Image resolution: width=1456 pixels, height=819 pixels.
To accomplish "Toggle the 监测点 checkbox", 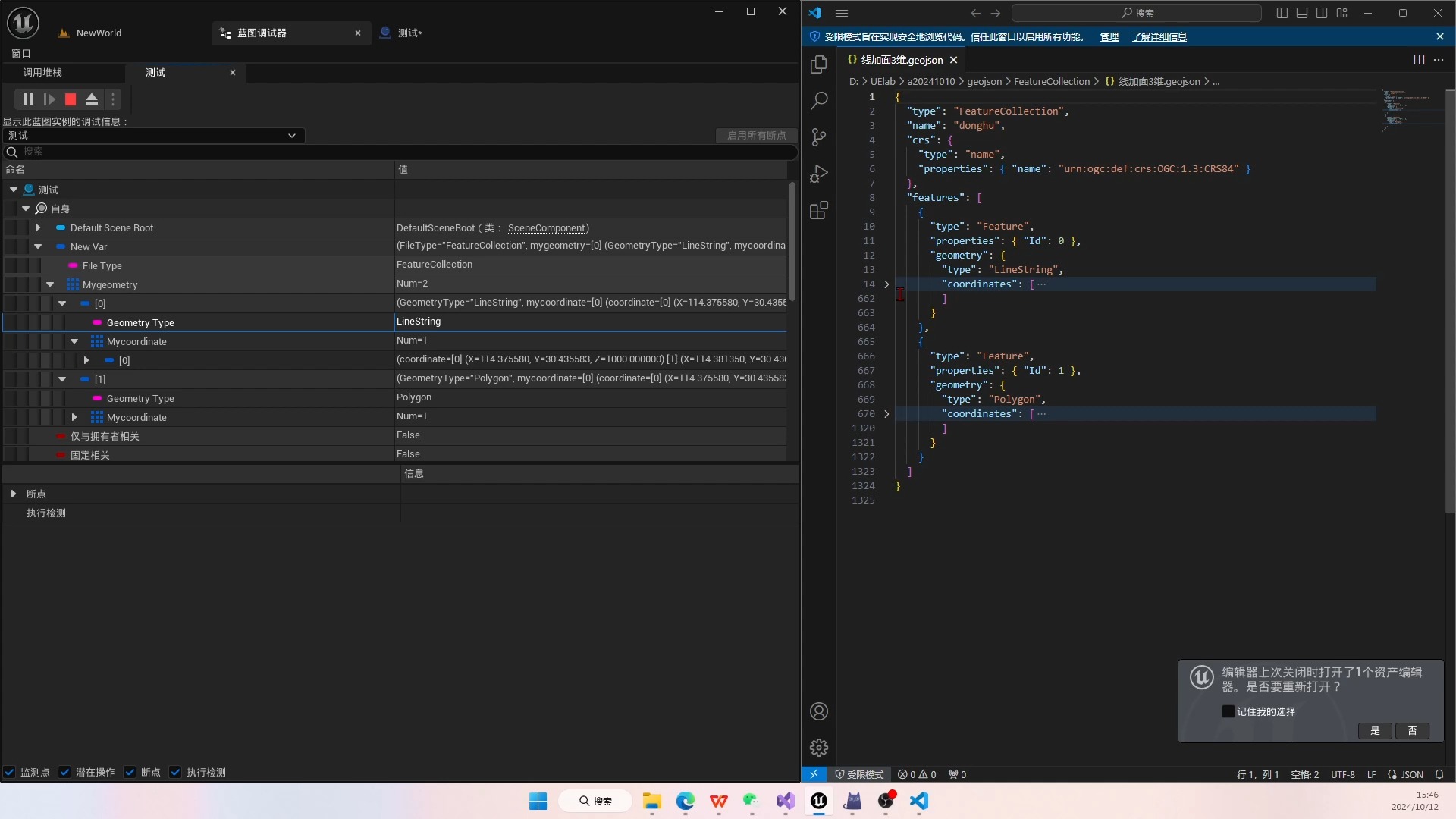I will [10, 772].
